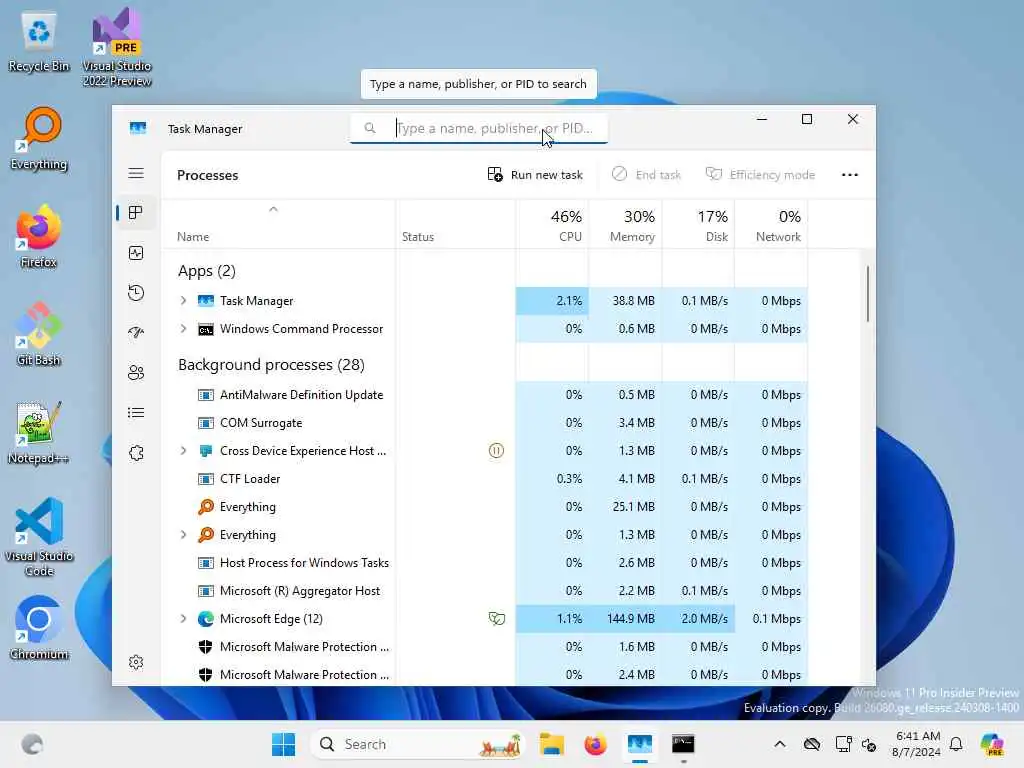This screenshot has height=768, width=1024.
Task: Sort processes by the Name column
Action: [x=279, y=224]
